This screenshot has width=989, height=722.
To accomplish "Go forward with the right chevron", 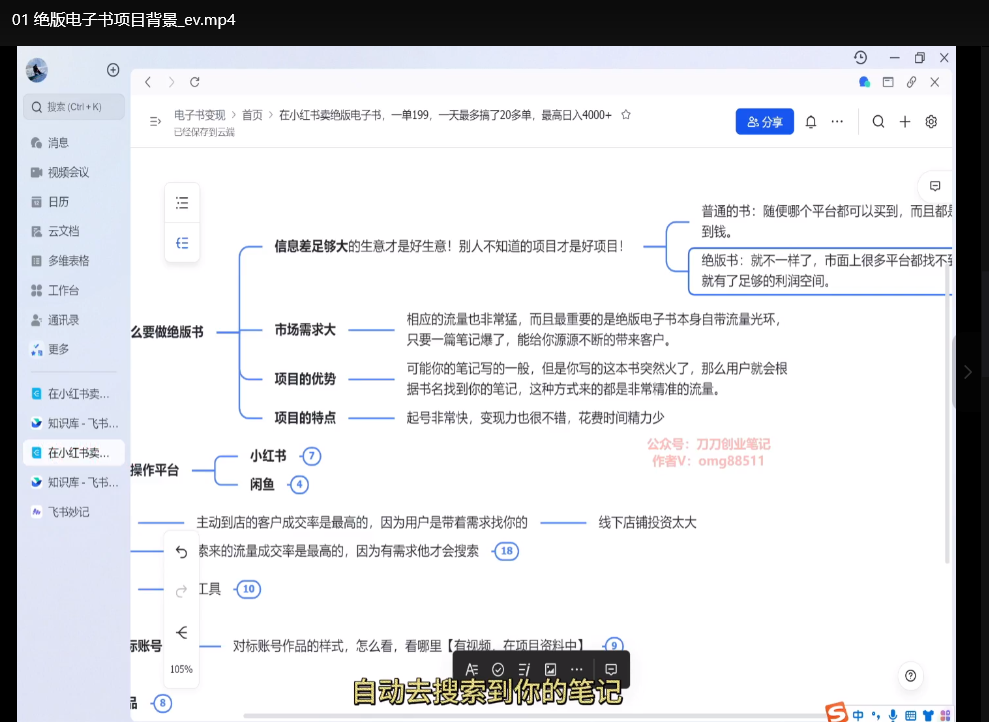I will pos(171,82).
